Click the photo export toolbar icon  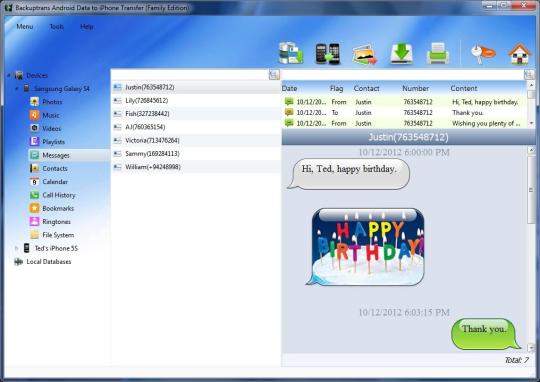[x=364, y=54]
